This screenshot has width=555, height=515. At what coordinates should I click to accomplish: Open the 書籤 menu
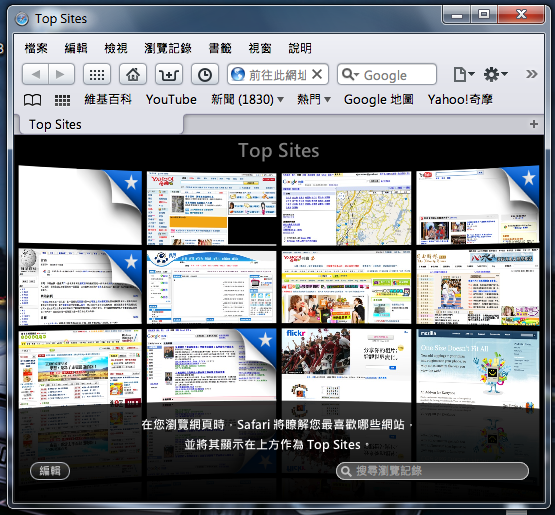tap(220, 48)
